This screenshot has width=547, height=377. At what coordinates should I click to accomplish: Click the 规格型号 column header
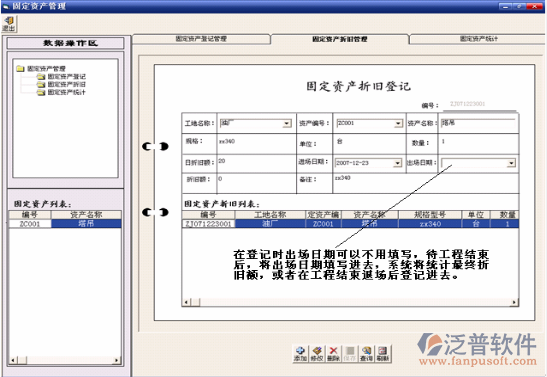tap(430, 215)
